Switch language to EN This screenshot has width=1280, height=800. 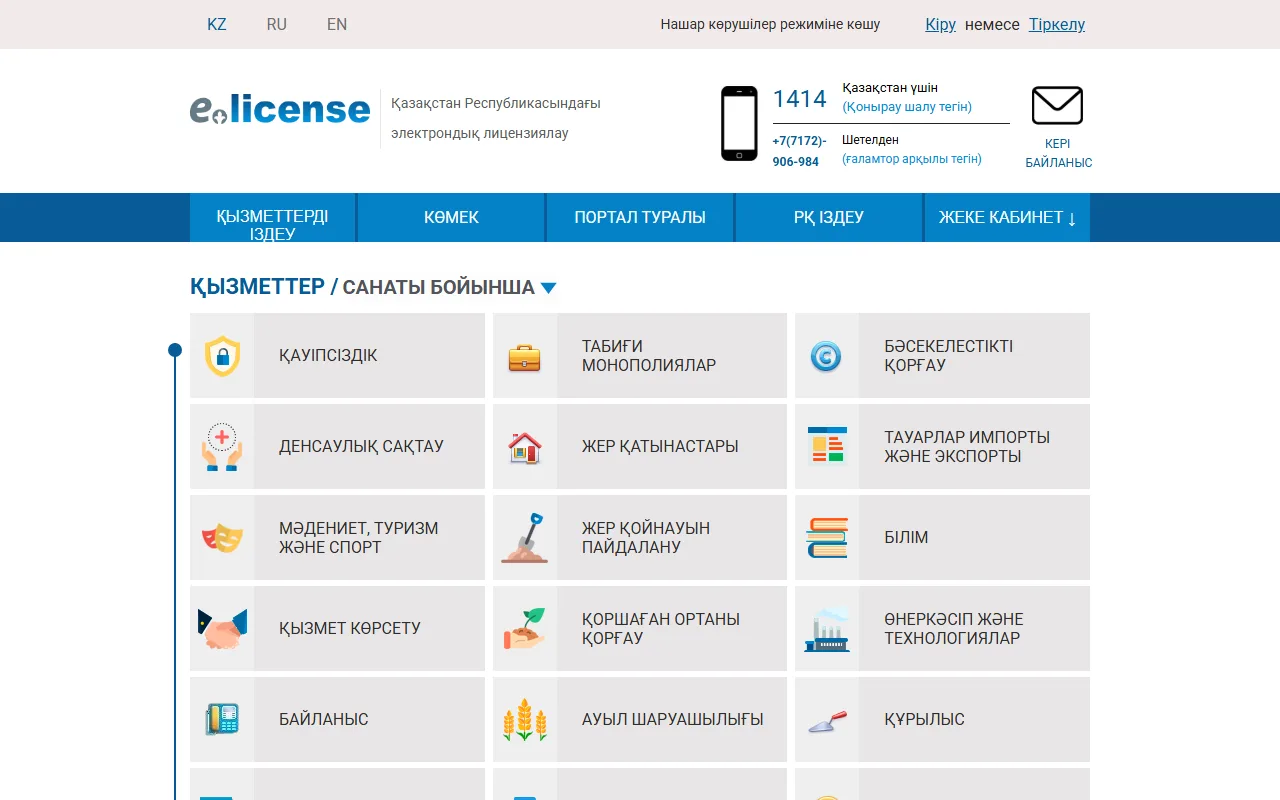click(x=337, y=24)
